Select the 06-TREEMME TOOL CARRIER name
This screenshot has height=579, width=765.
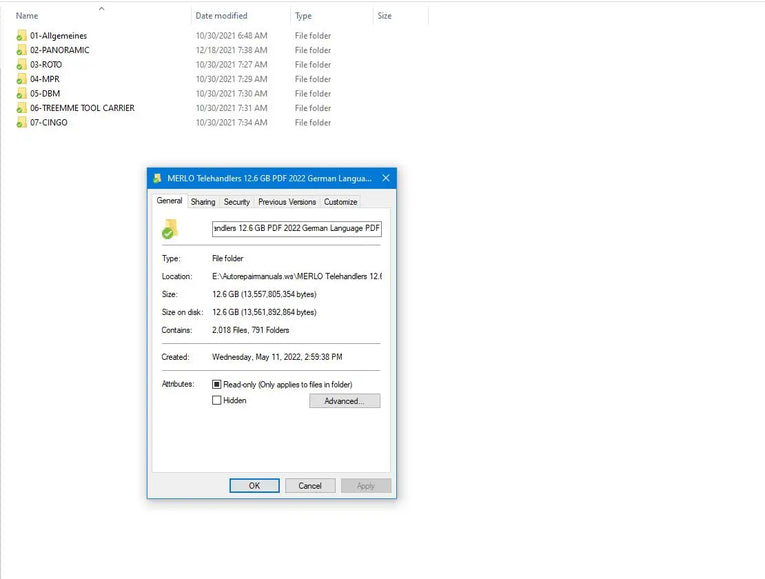(82, 108)
